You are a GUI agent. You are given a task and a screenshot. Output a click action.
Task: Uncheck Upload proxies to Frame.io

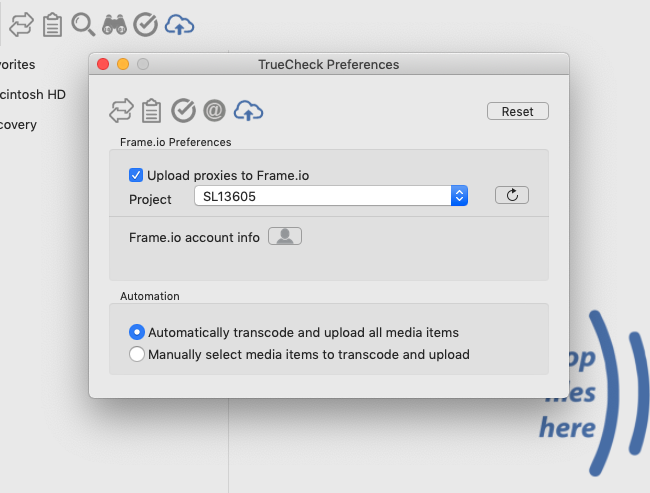coord(136,175)
